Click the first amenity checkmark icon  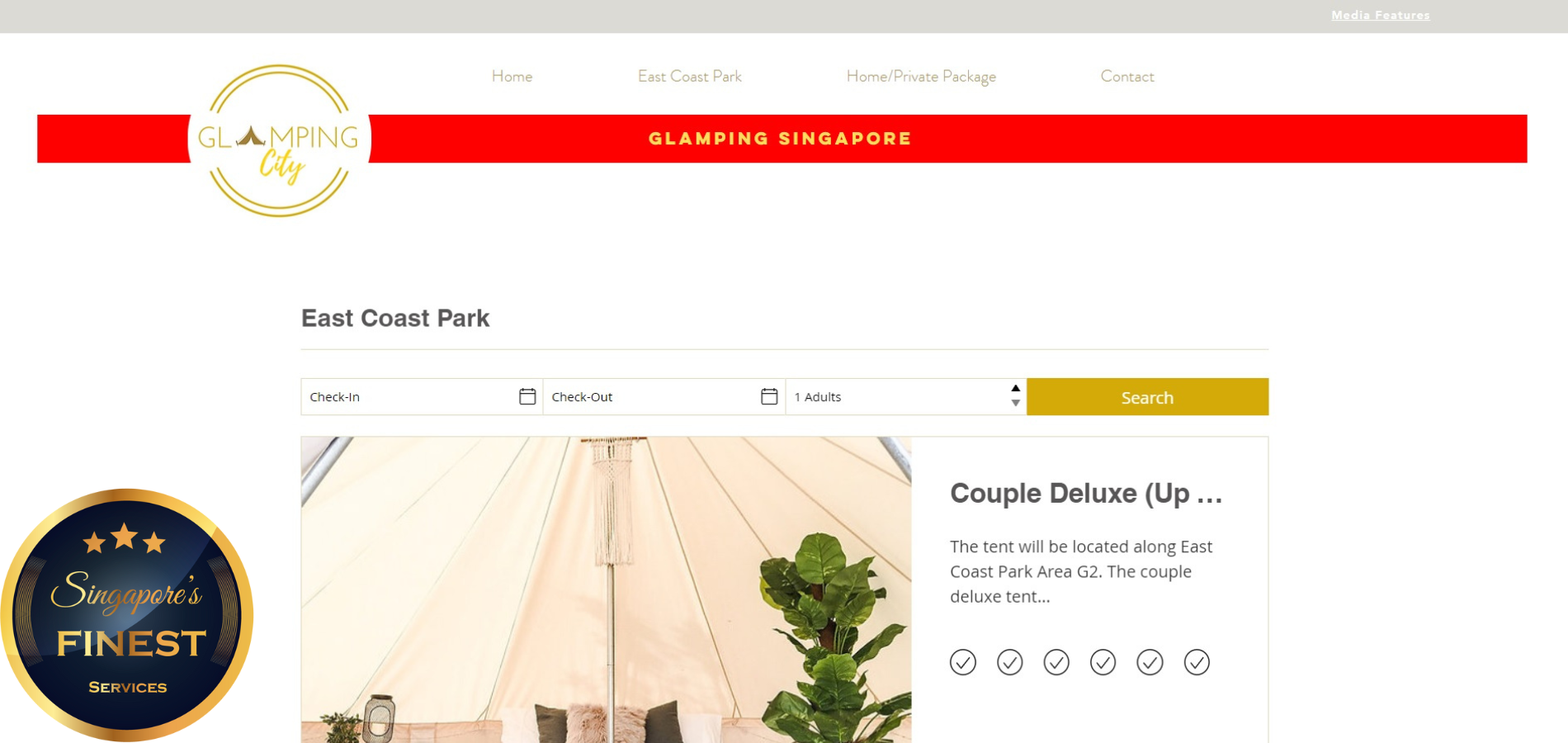pyautogui.click(x=963, y=662)
